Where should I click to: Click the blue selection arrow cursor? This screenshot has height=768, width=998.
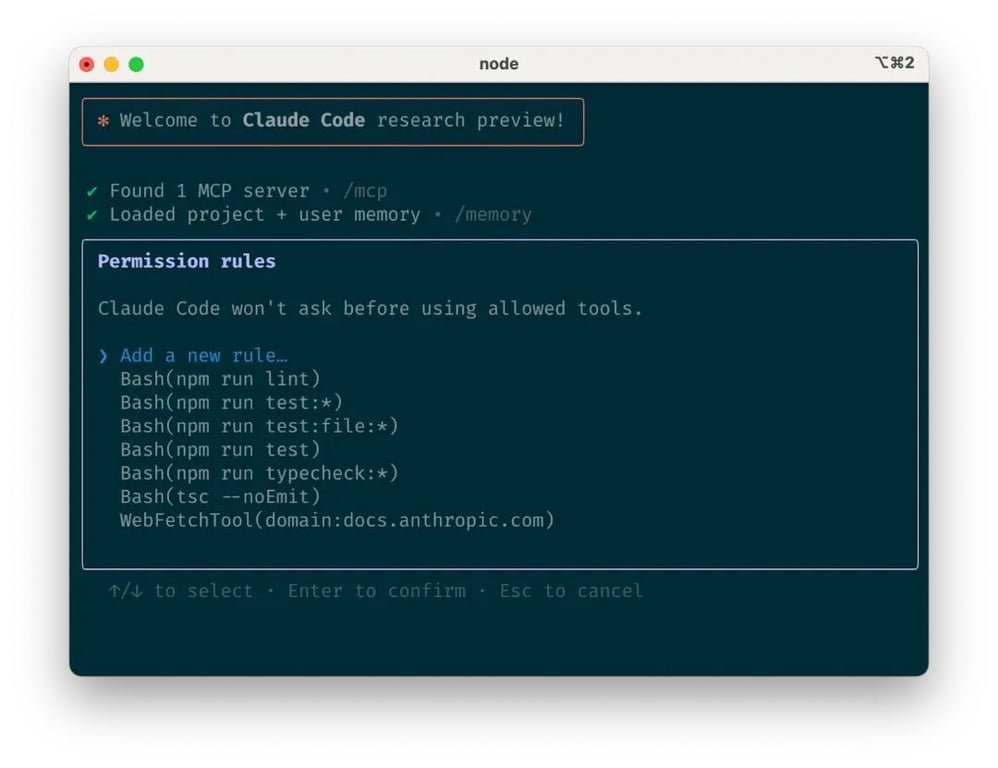[x=103, y=356]
